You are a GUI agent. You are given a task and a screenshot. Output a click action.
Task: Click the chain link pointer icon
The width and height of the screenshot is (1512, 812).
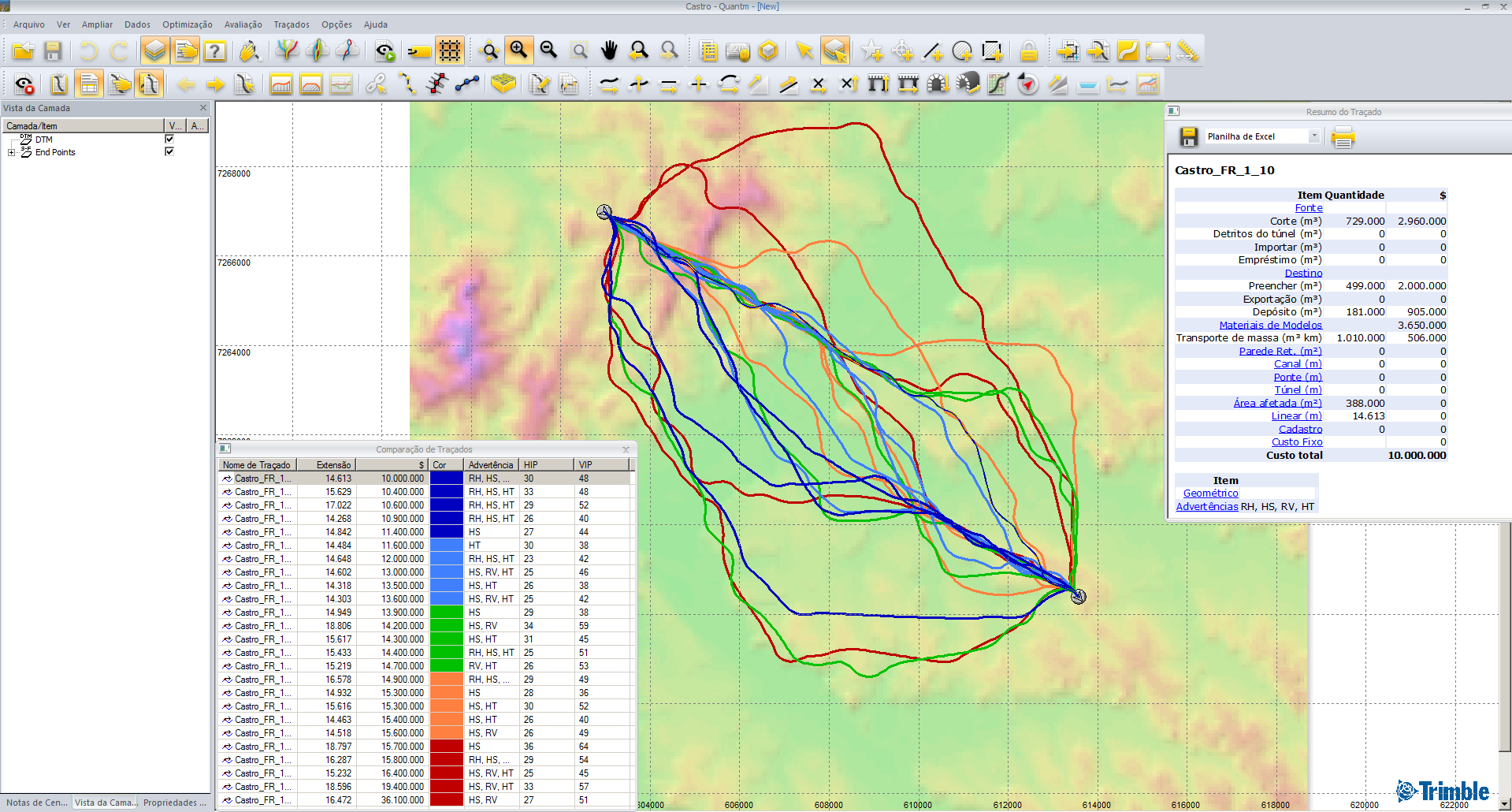pos(377,84)
